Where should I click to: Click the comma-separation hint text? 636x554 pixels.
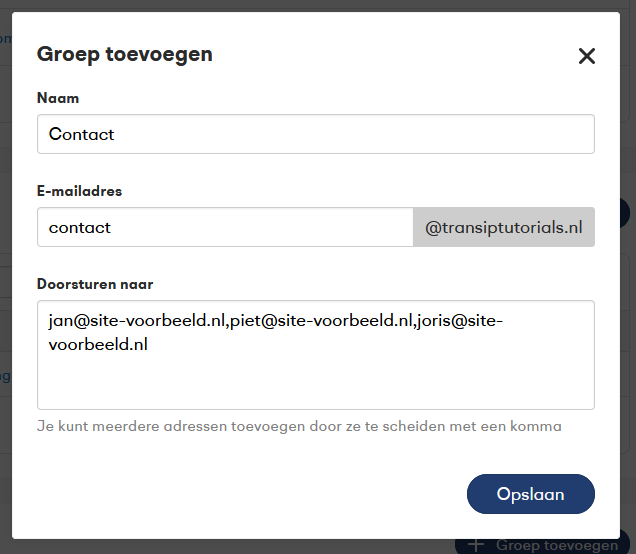click(x=299, y=426)
